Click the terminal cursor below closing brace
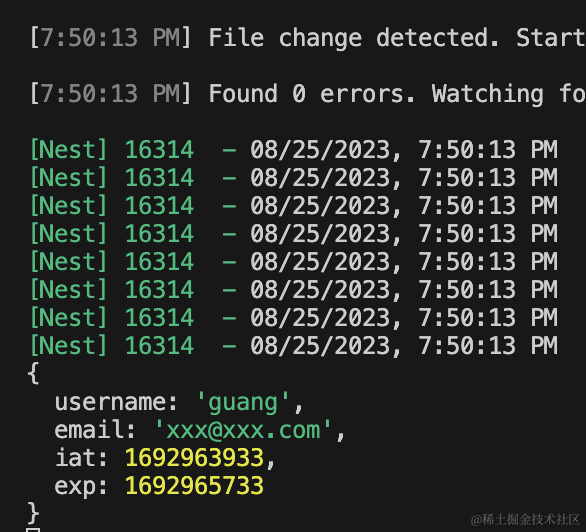 33,530
